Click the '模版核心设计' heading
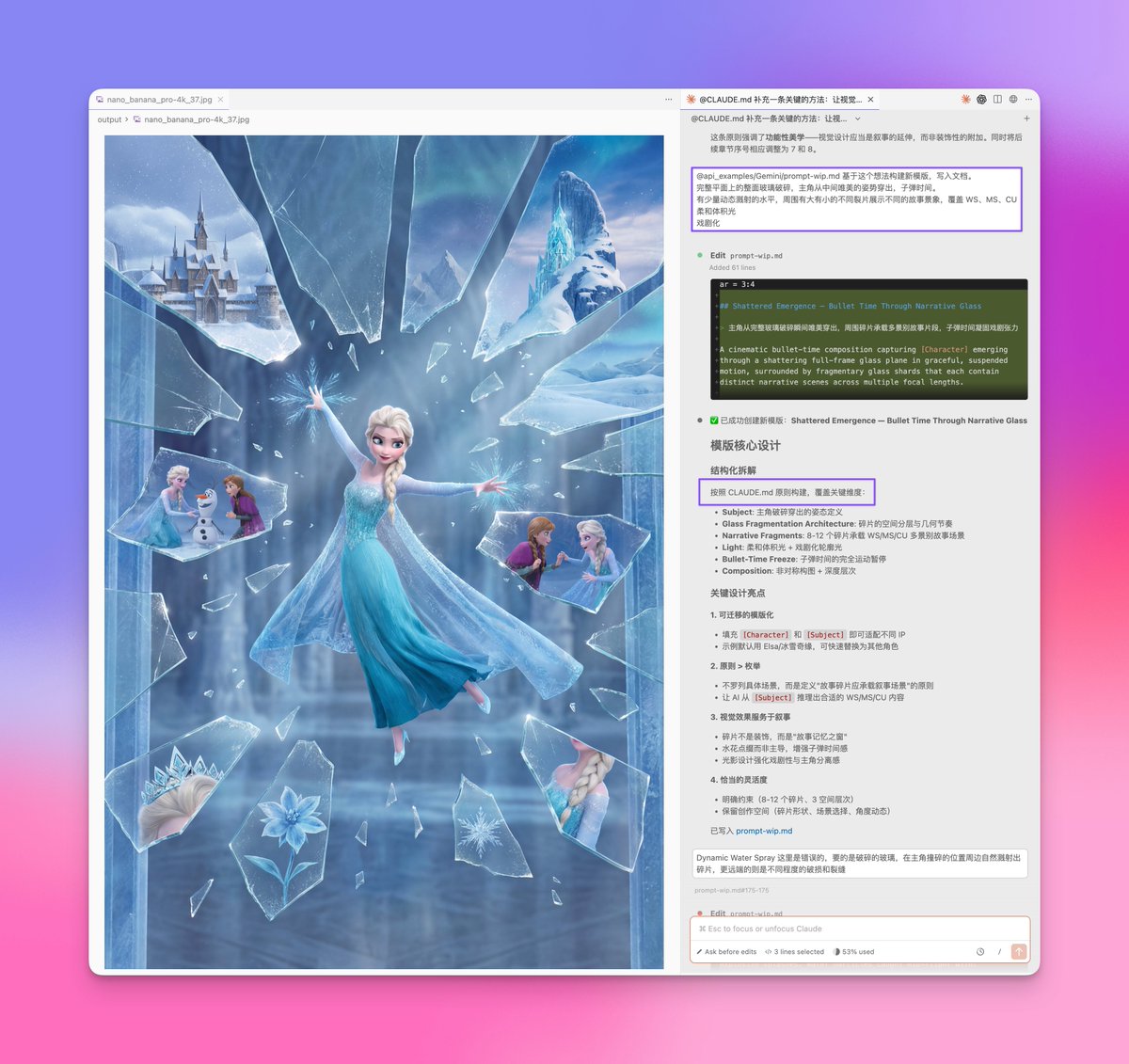This screenshot has width=1129, height=1064. click(x=745, y=446)
